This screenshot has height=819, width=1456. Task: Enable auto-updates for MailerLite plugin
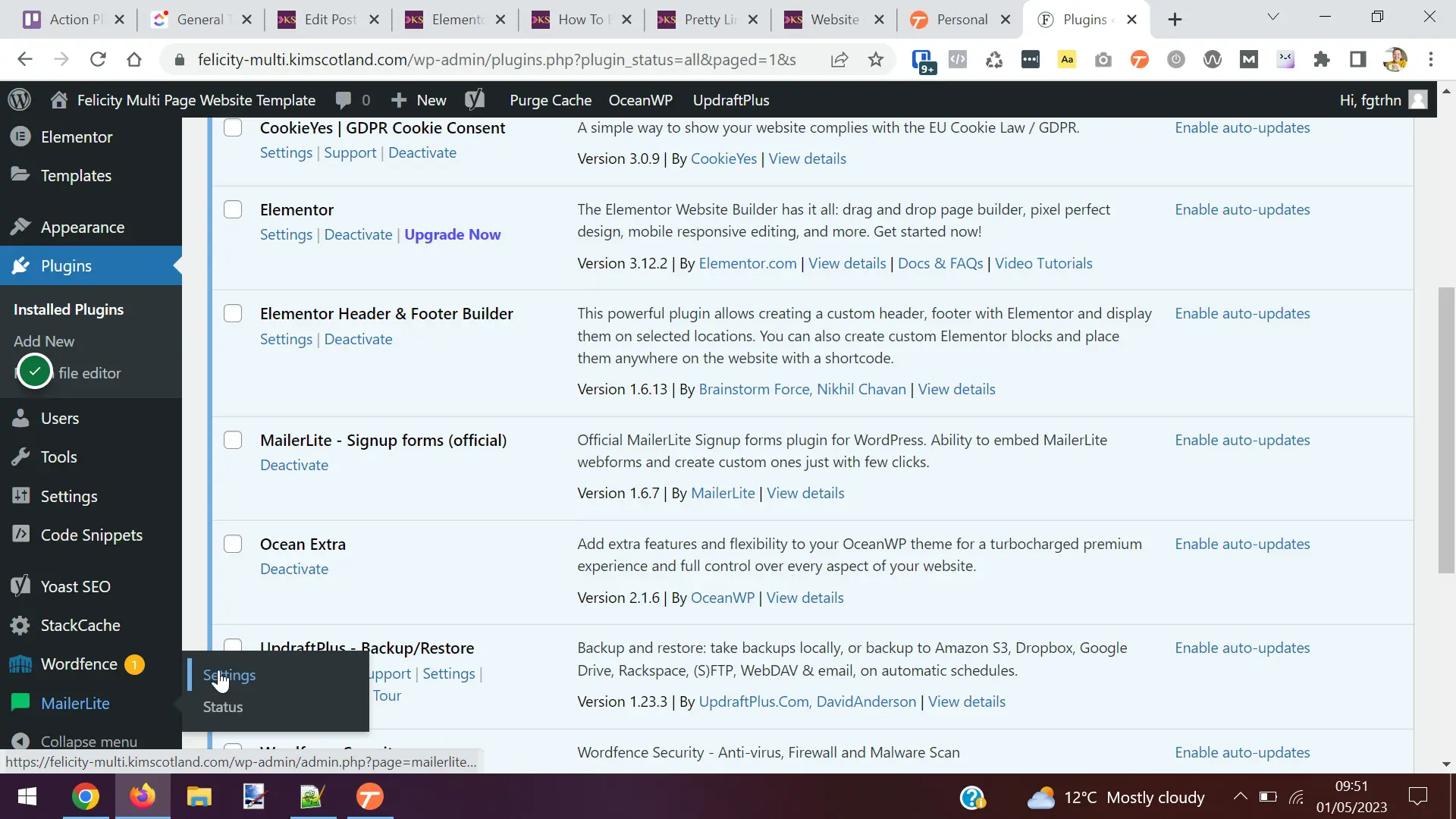click(x=1242, y=440)
